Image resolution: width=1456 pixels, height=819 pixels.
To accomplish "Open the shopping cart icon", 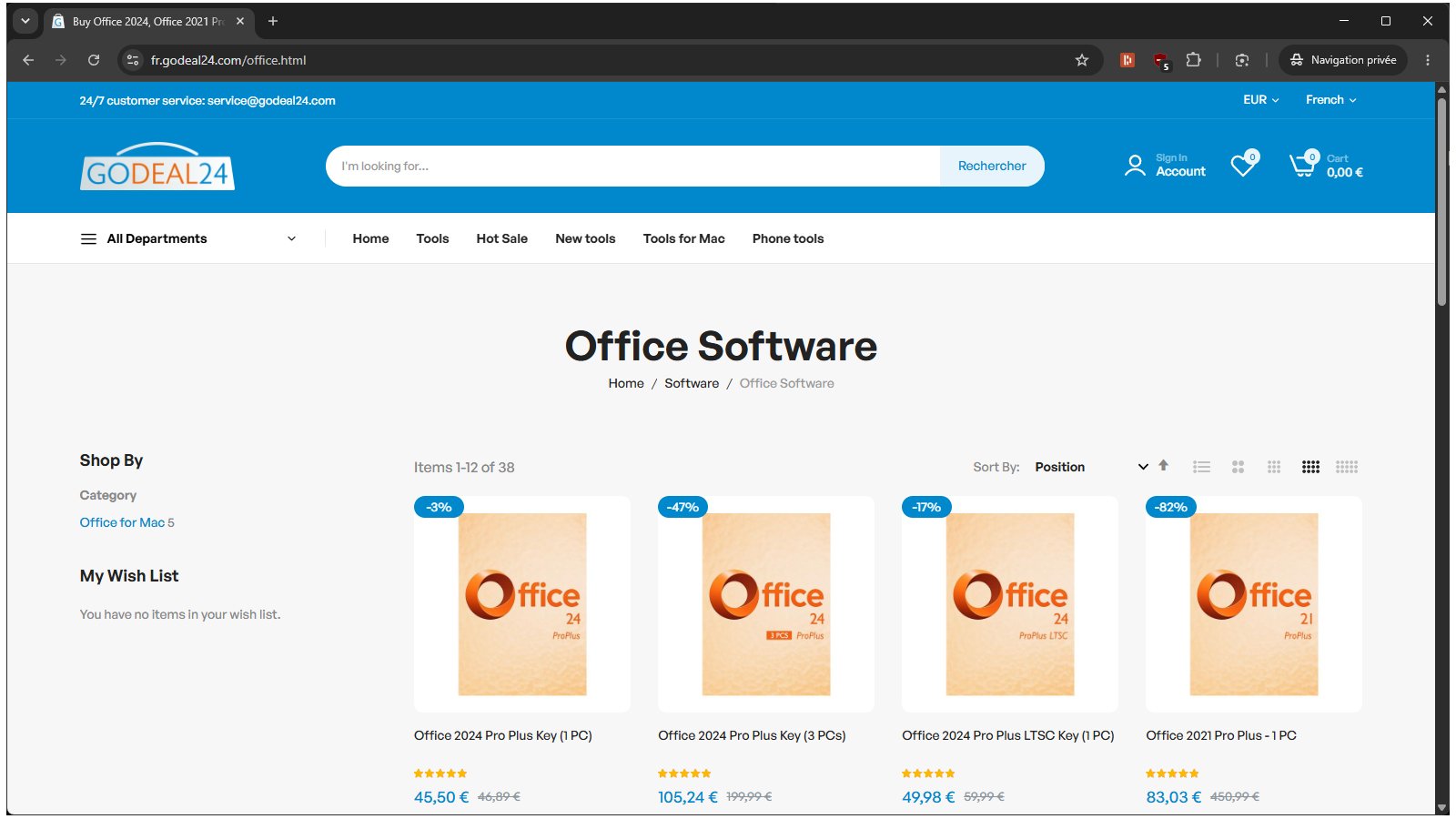I will tap(1304, 164).
